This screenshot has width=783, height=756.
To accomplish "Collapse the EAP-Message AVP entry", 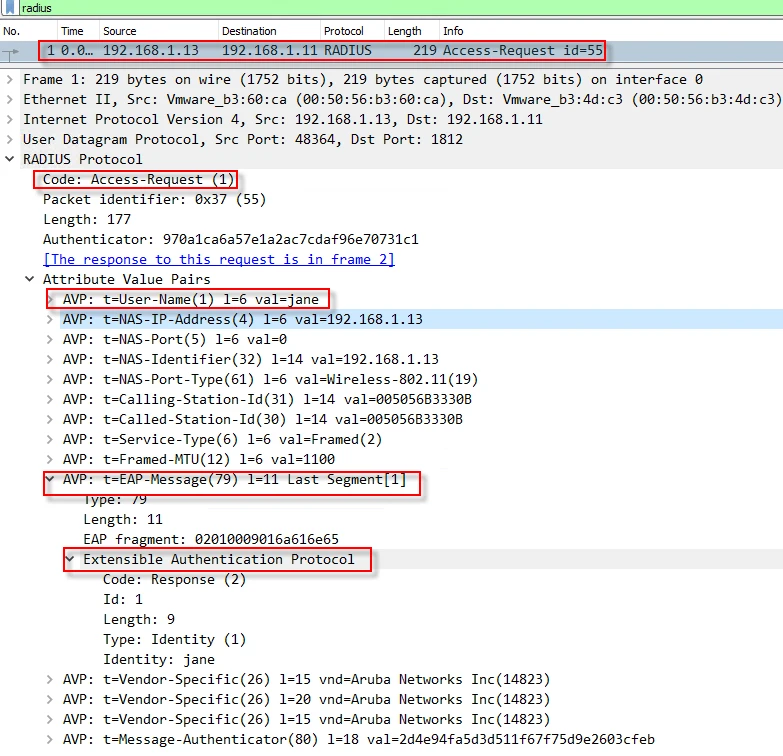I will (x=50, y=480).
